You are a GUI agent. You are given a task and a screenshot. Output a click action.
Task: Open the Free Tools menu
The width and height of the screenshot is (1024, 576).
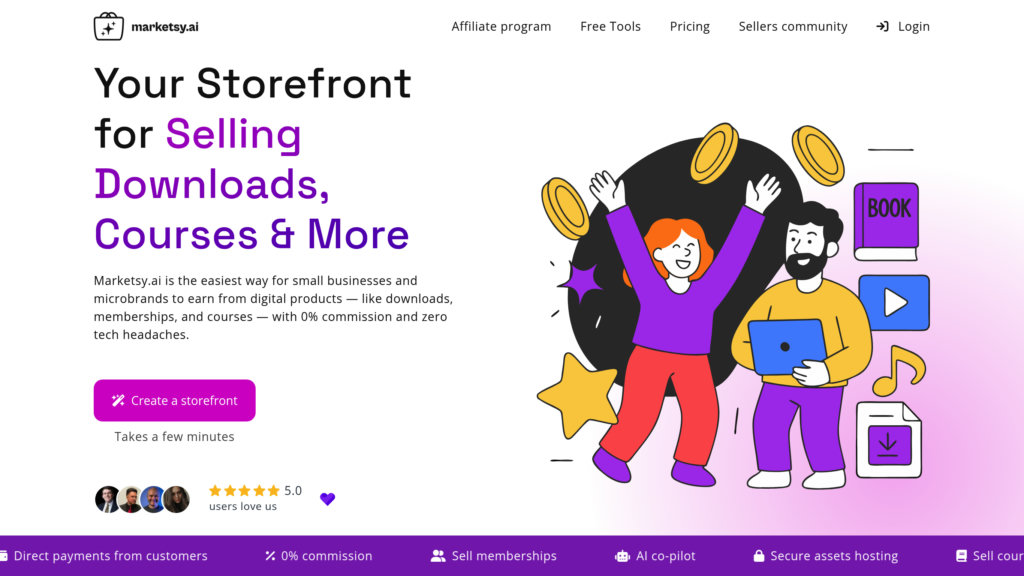610,27
